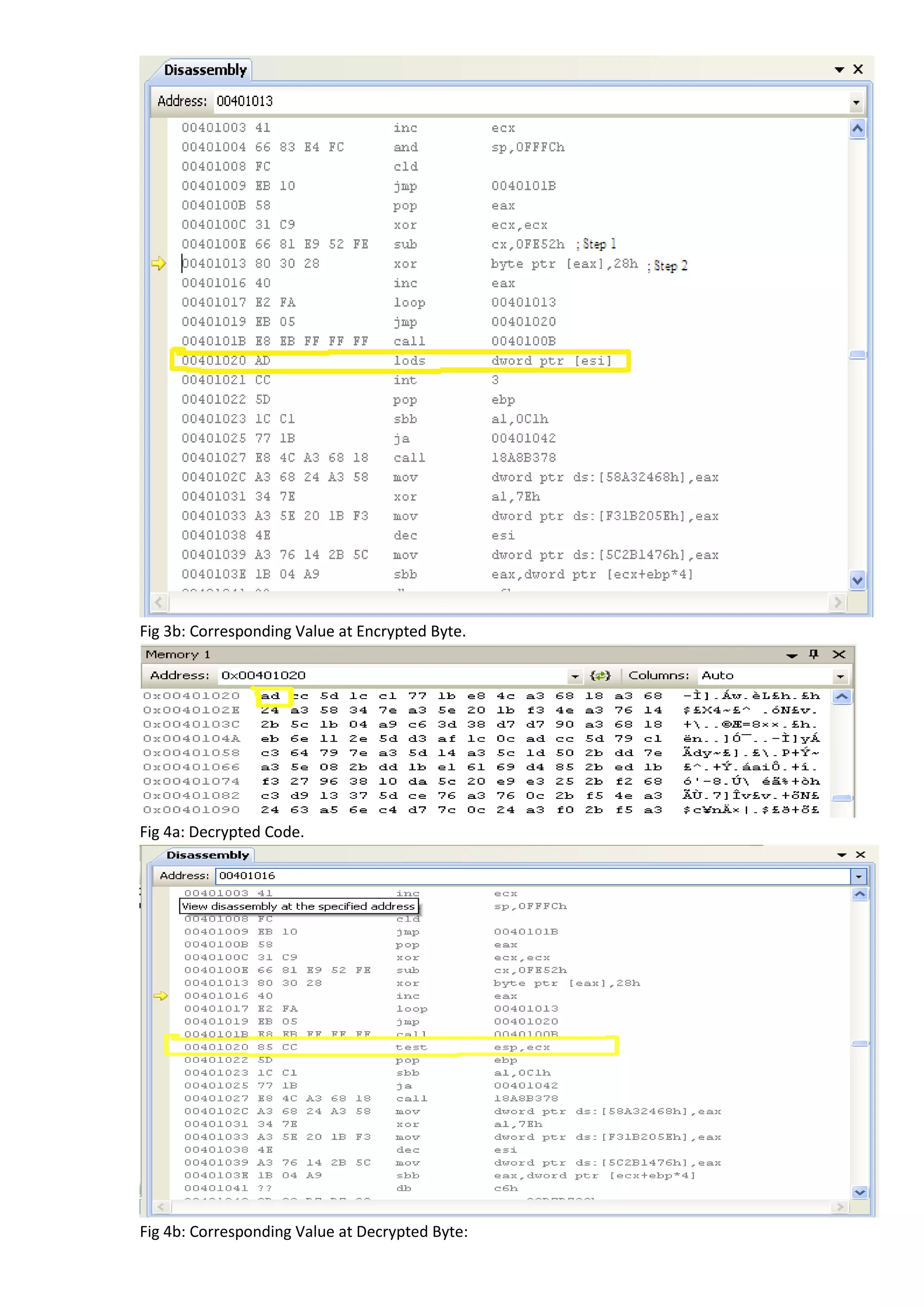Viewport: 924px width, 1307px height.
Task: Select line 00401016 inc eax in bottom window
Action: [x=351, y=996]
